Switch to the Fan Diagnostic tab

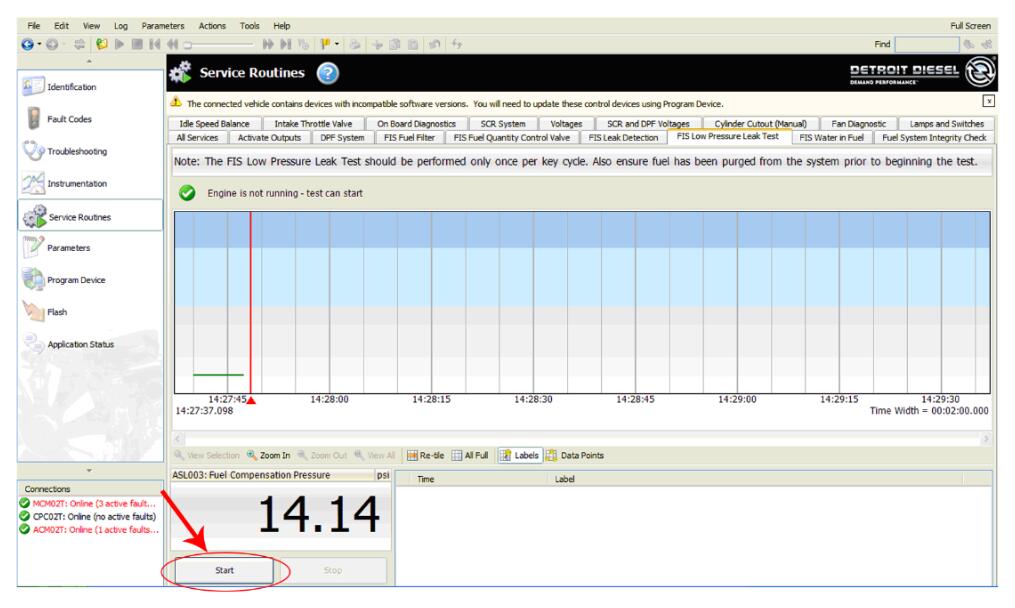(858, 124)
